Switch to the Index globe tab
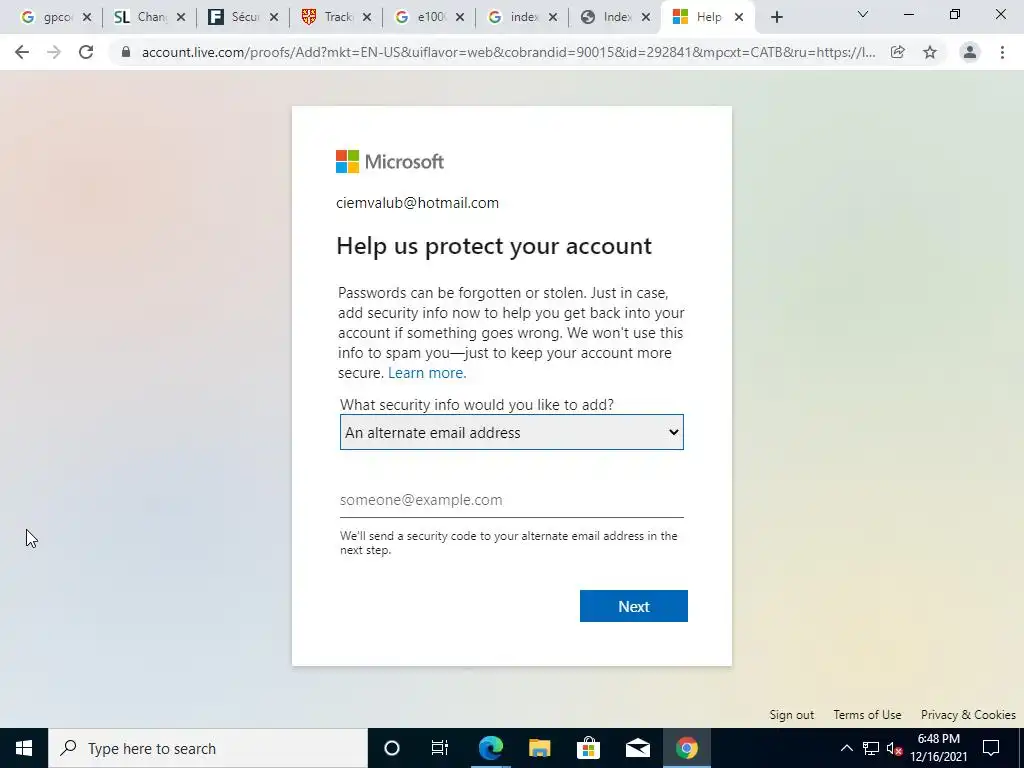Screen dimensions: 1024x768 [x=607, y=18]
